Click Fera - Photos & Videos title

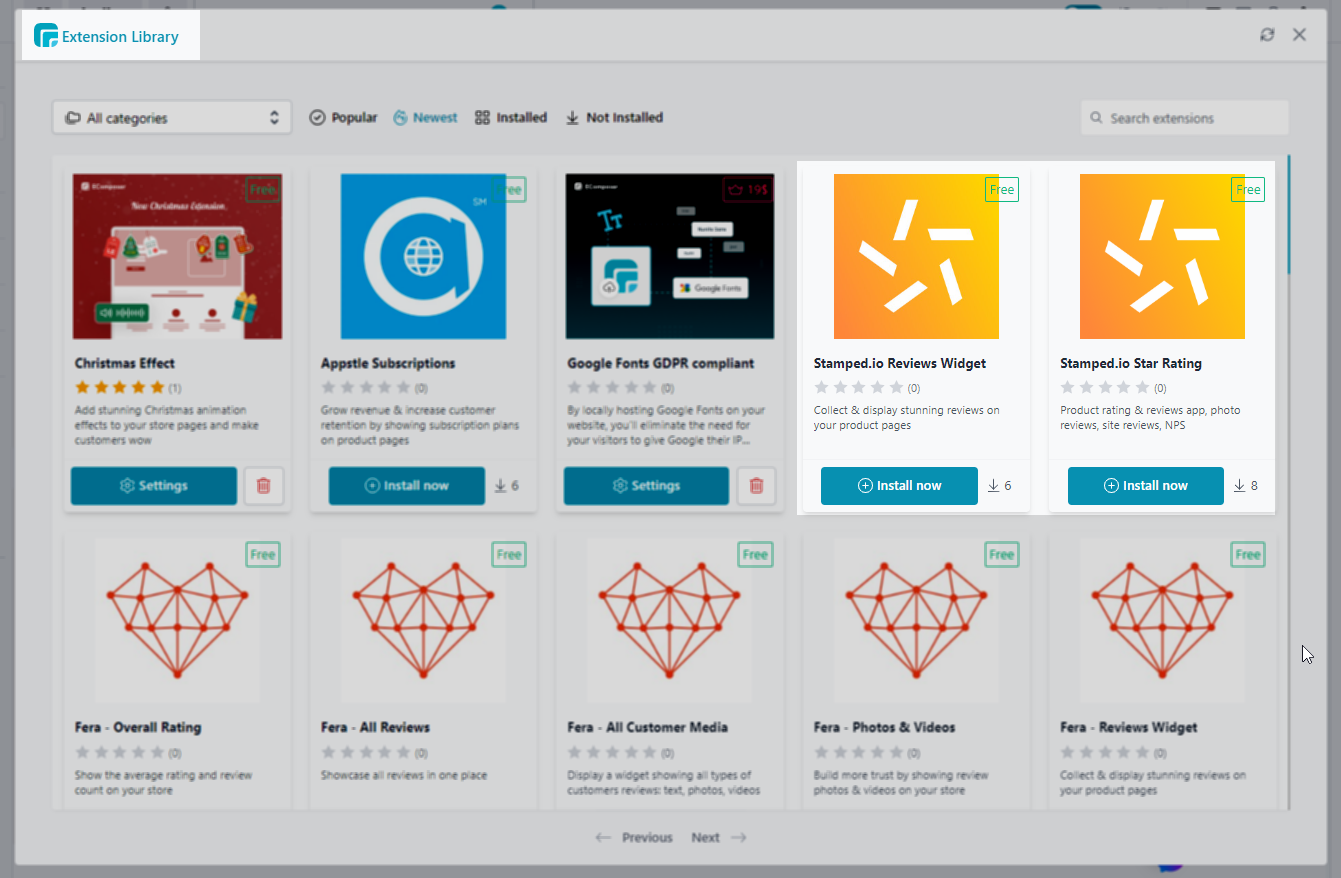click(885, 727)
